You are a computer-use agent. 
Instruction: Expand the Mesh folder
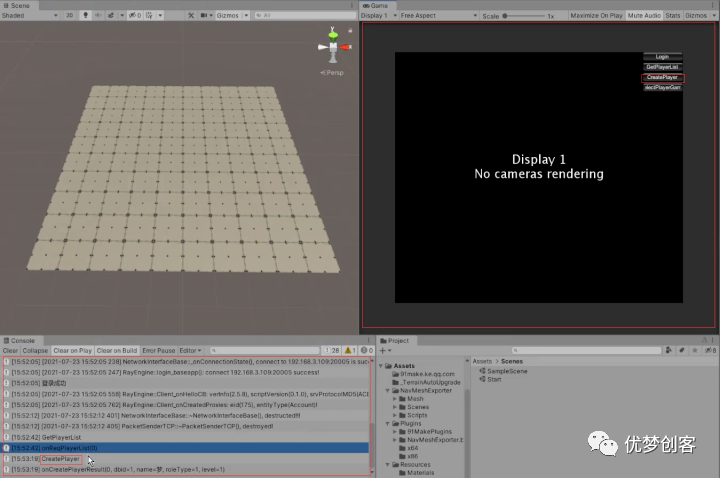(x=394, y=399)
